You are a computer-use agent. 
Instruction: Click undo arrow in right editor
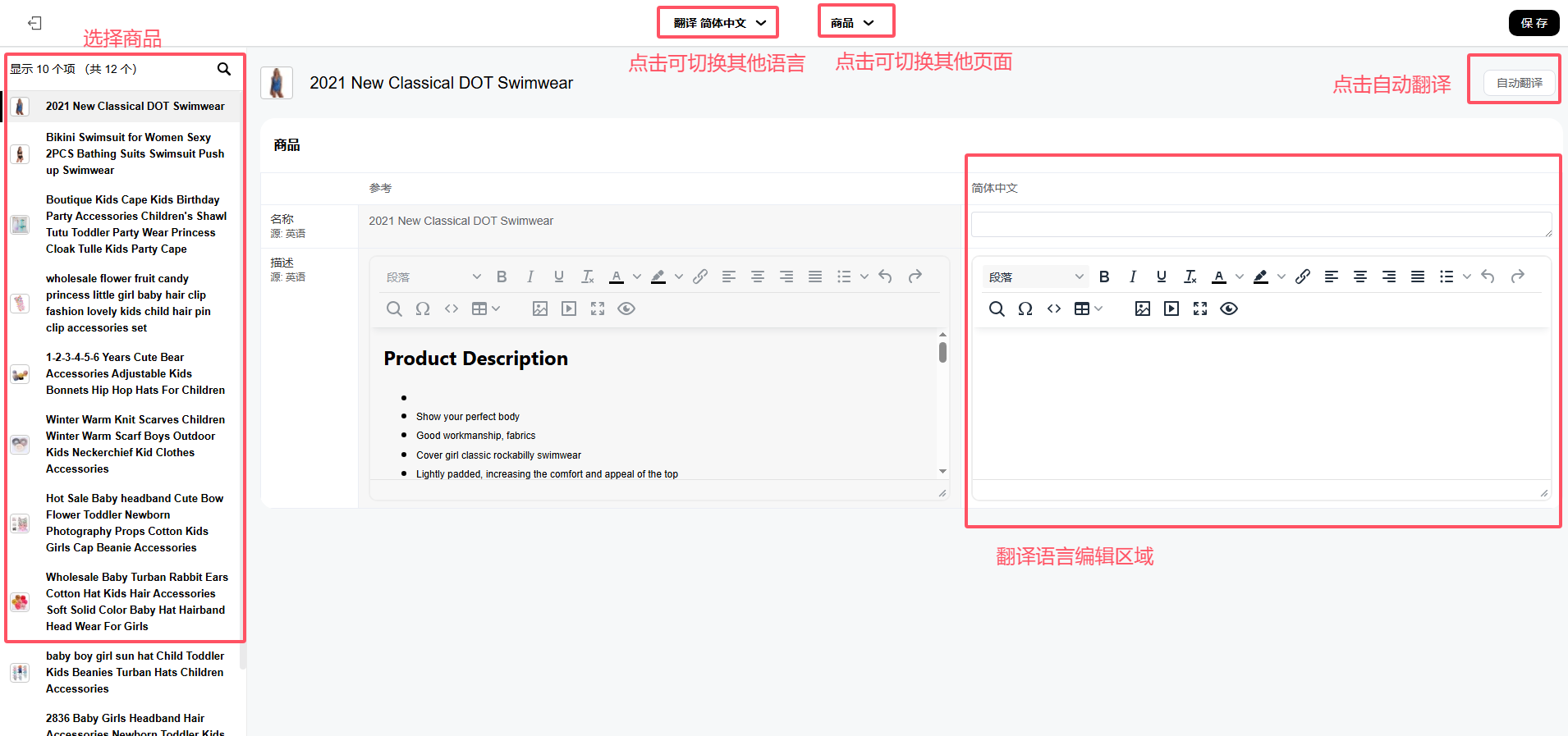click(1488, 277)
